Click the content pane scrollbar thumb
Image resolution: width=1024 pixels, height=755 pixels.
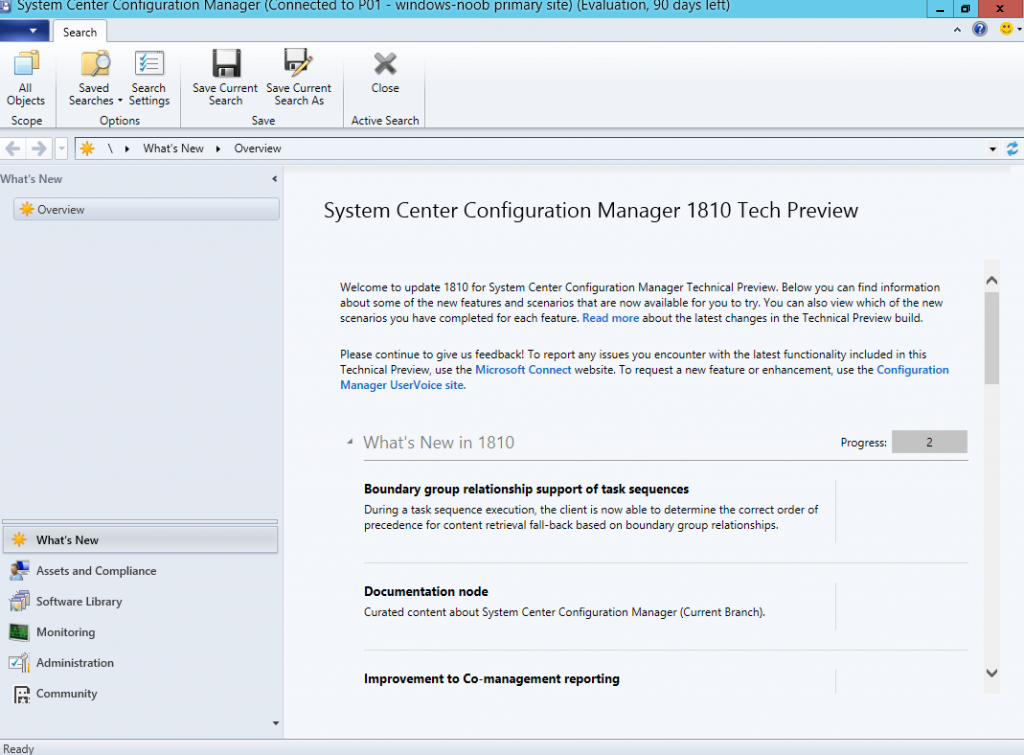click(x=991, y=338)
